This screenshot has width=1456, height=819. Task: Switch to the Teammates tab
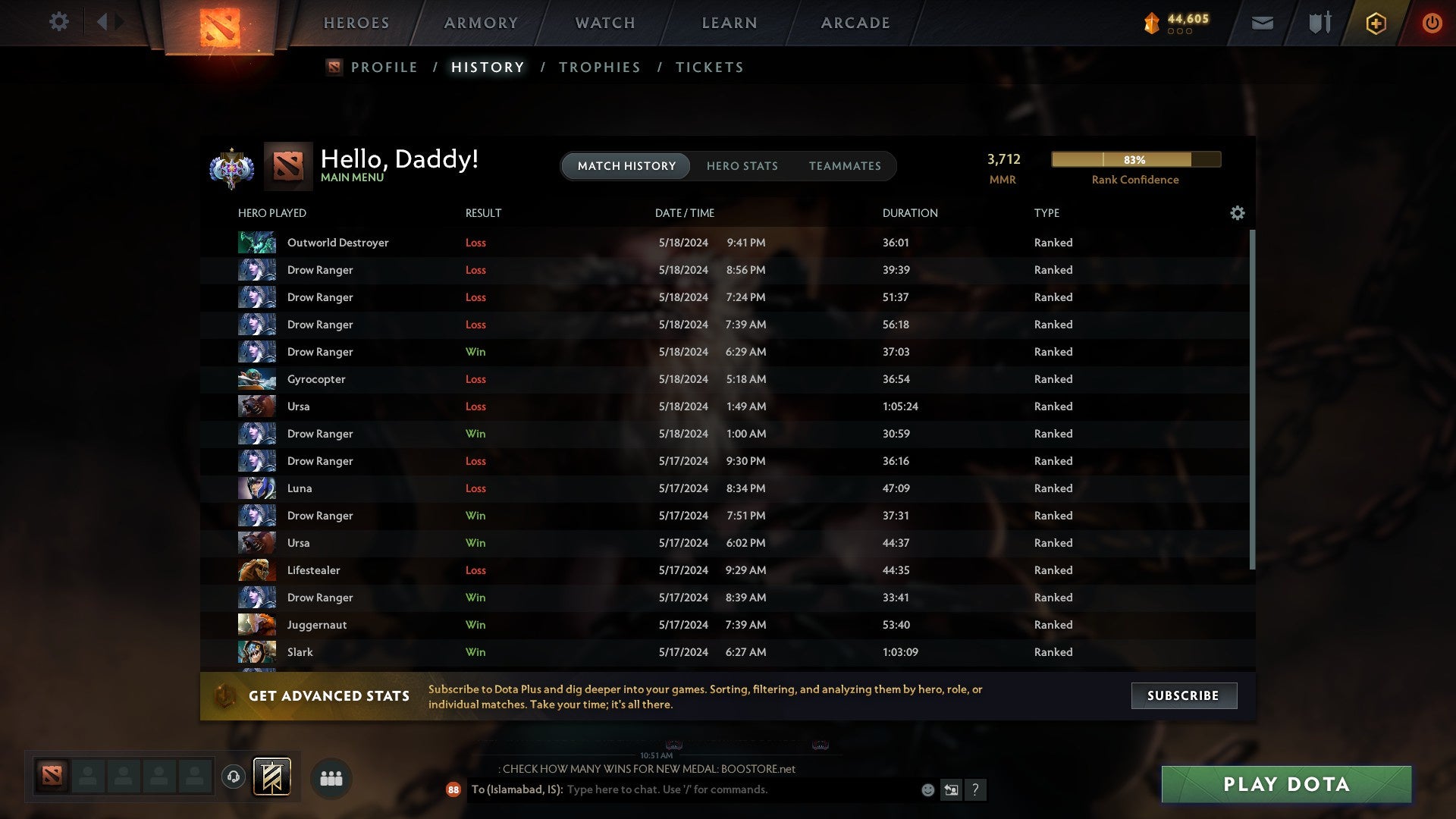point(845,166)
